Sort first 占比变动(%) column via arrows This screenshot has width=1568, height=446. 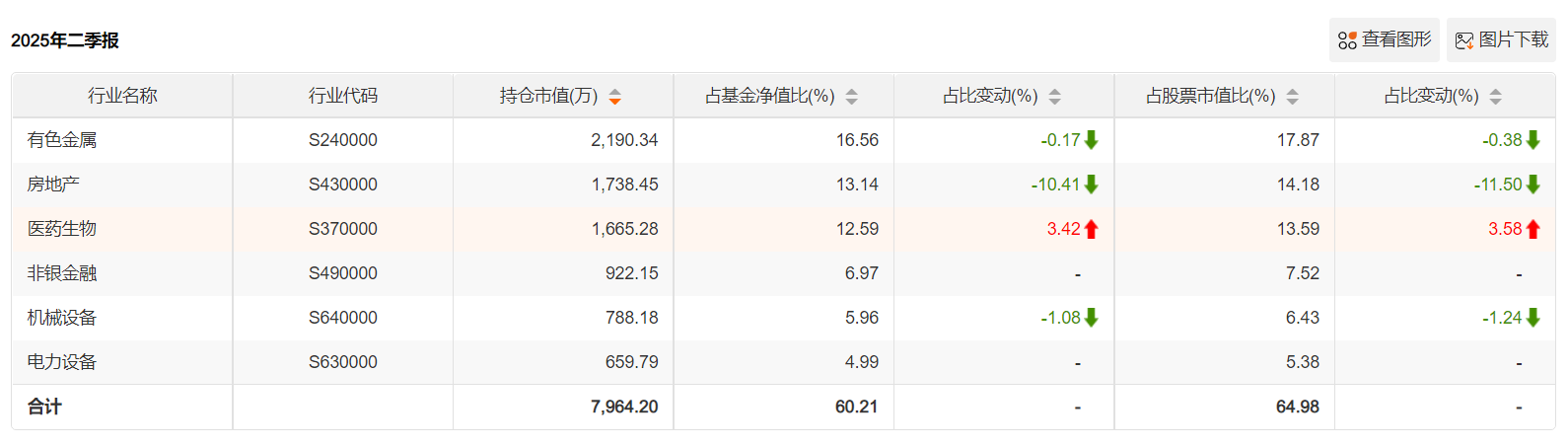click(x=1055, y=97)
